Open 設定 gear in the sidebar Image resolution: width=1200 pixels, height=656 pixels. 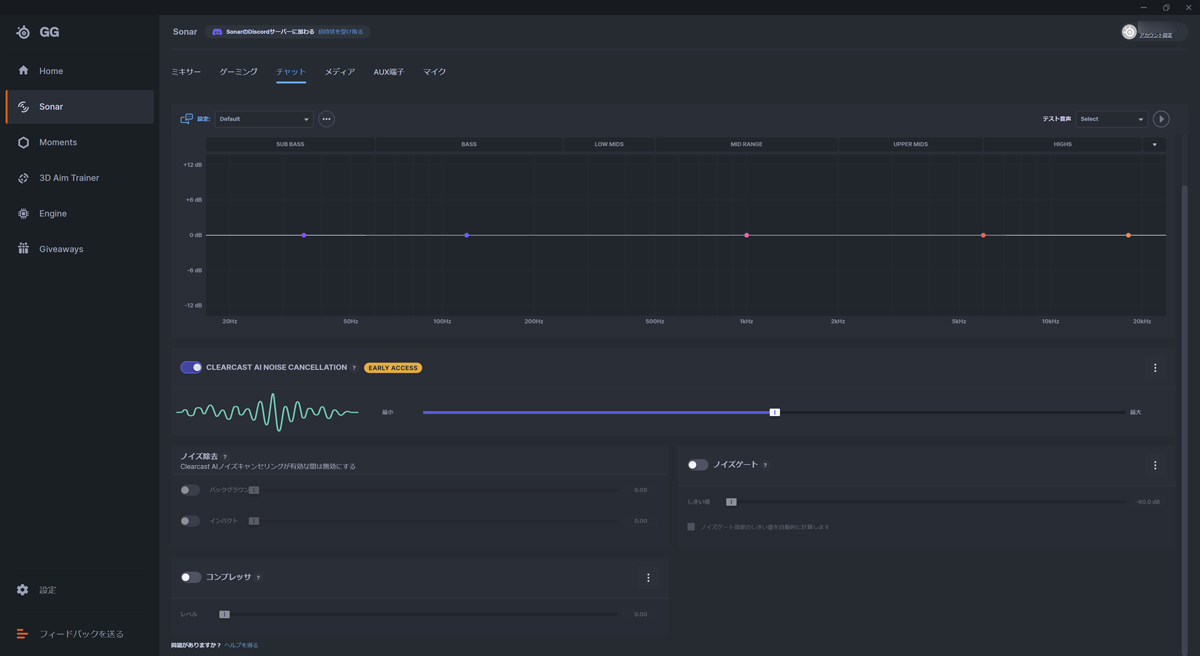[23, 590]
